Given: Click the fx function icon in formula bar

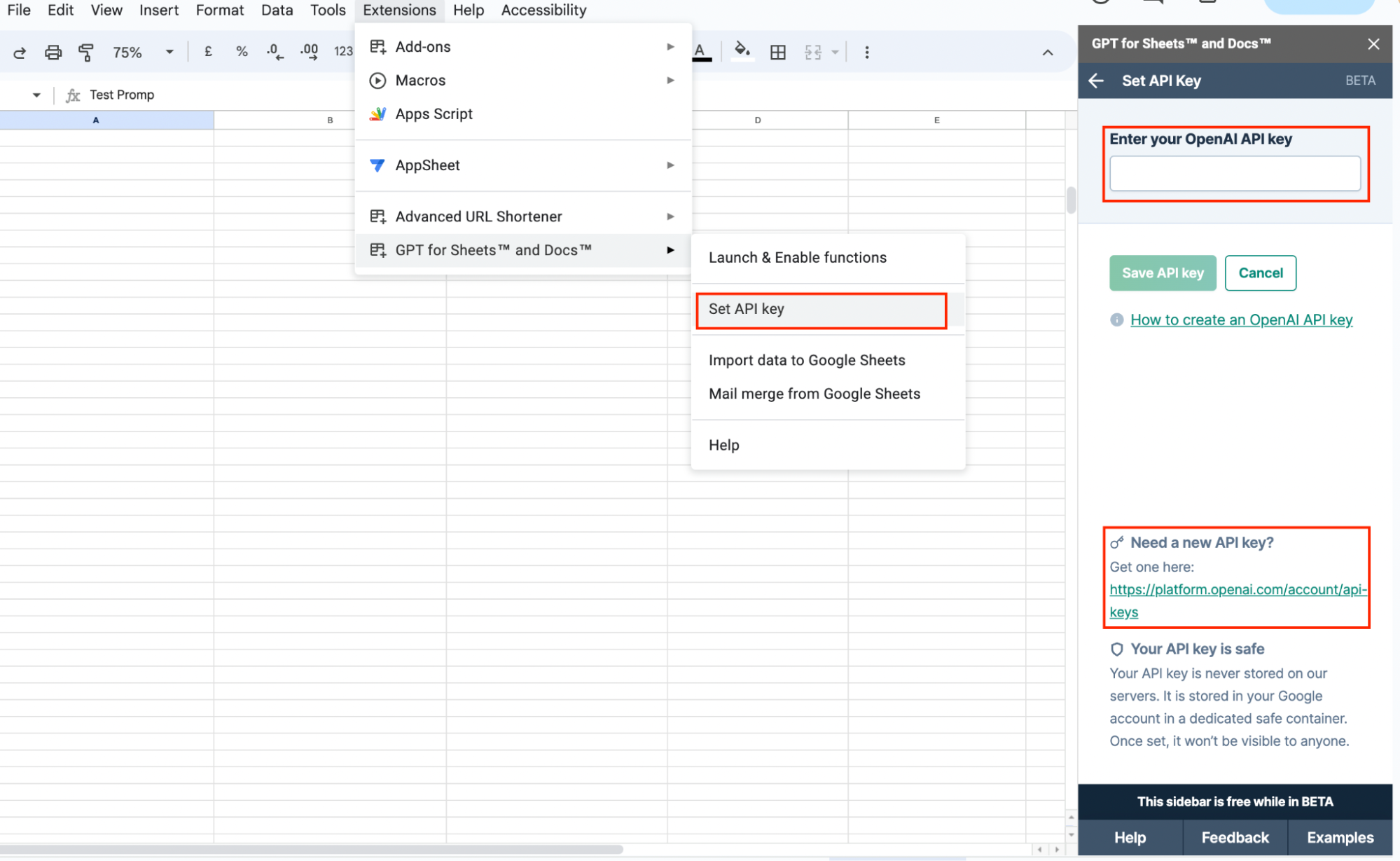Looking at the screenshot, I should 73,95.
